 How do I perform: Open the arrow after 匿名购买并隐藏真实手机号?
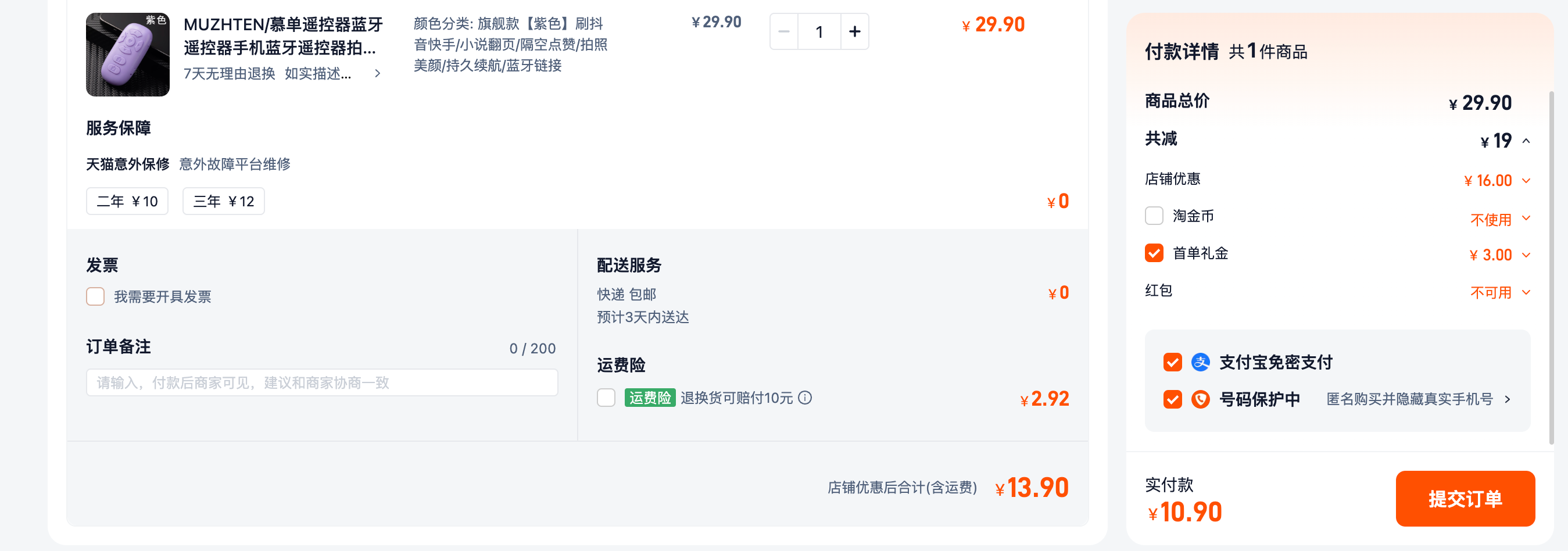coord(1508,399)
